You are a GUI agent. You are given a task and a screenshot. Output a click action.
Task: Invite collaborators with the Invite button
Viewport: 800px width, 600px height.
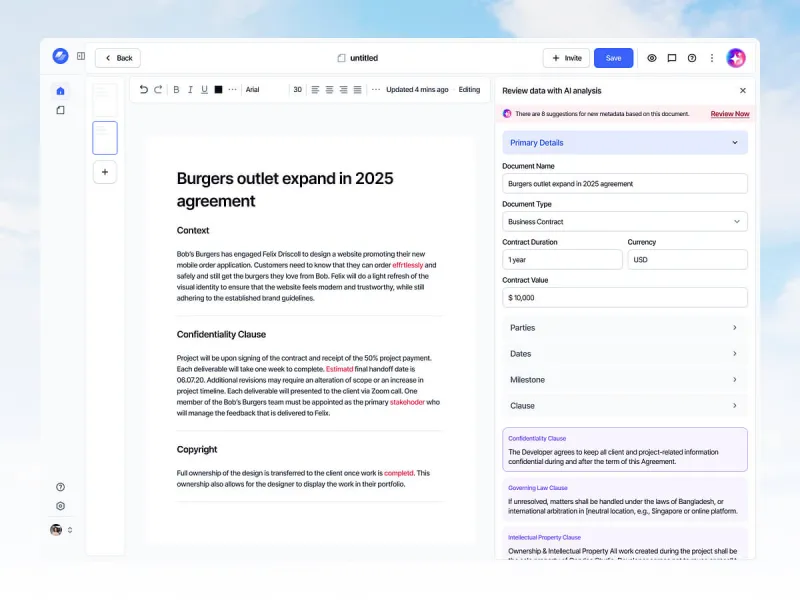566,58
